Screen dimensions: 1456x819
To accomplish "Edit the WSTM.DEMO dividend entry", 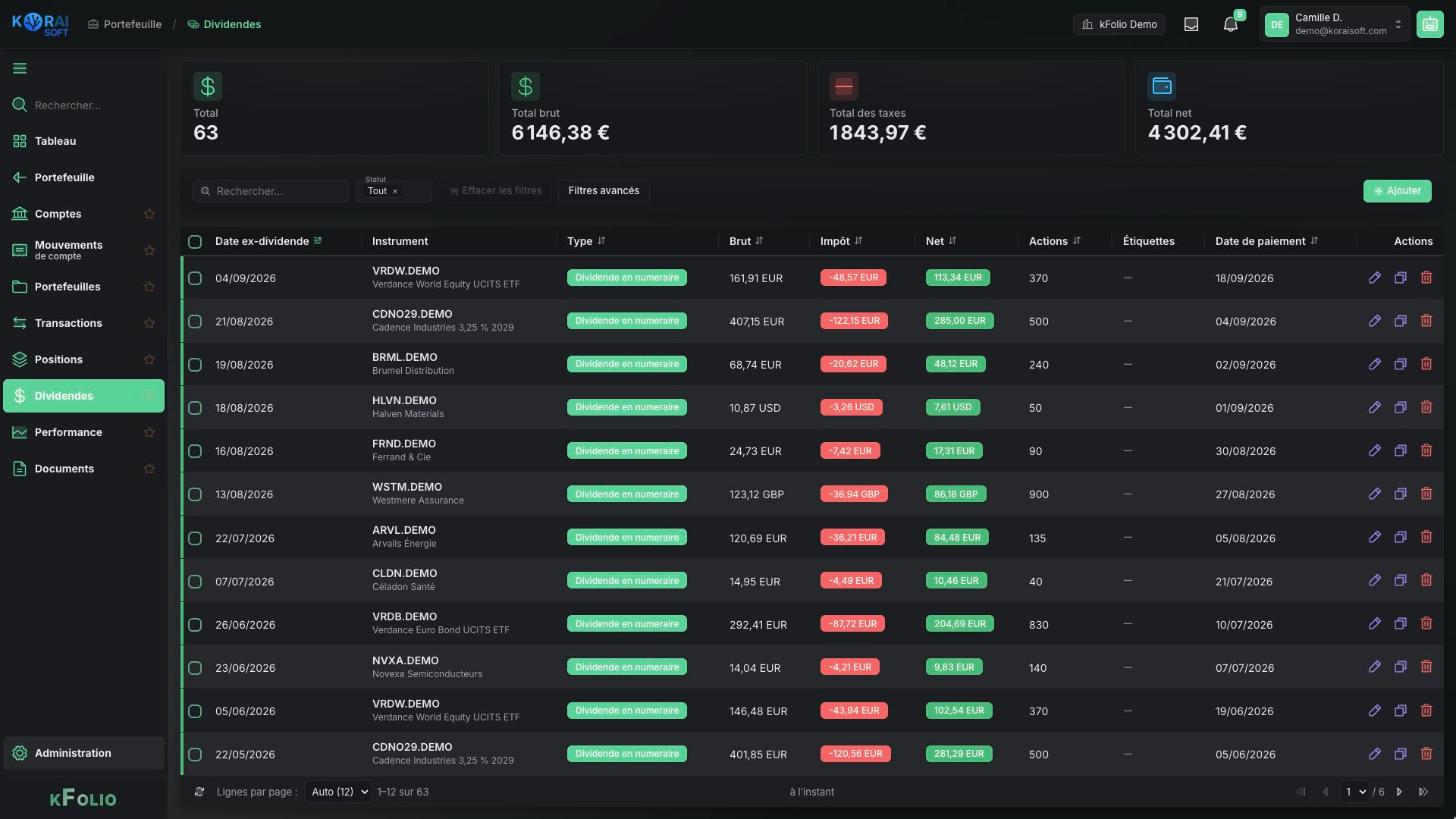I will 1375,494.
